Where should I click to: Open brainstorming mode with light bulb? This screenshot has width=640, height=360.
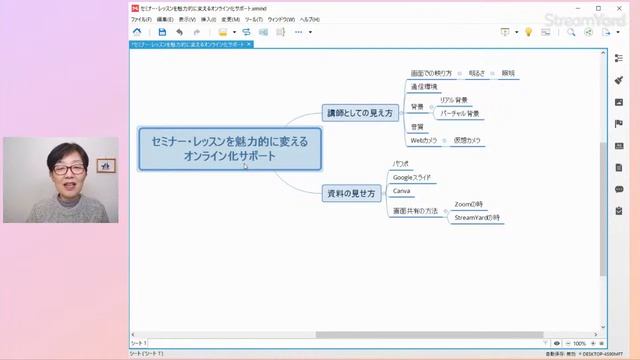[529, 32]
